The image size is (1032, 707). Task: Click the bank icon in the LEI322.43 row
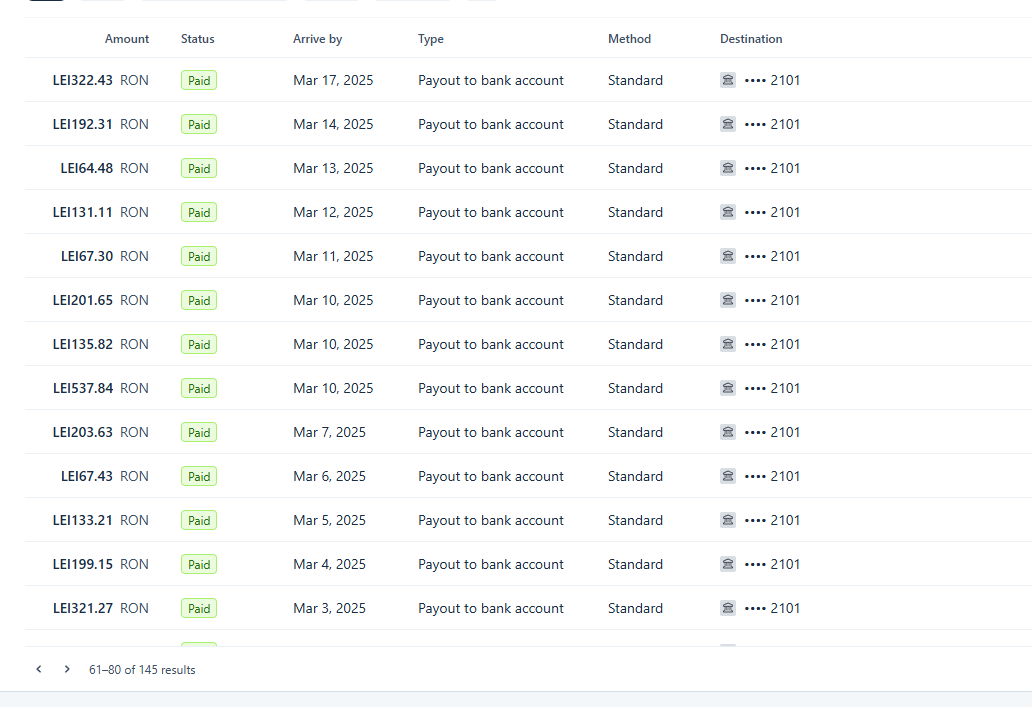pyautogui.click(x=727, y=80)
